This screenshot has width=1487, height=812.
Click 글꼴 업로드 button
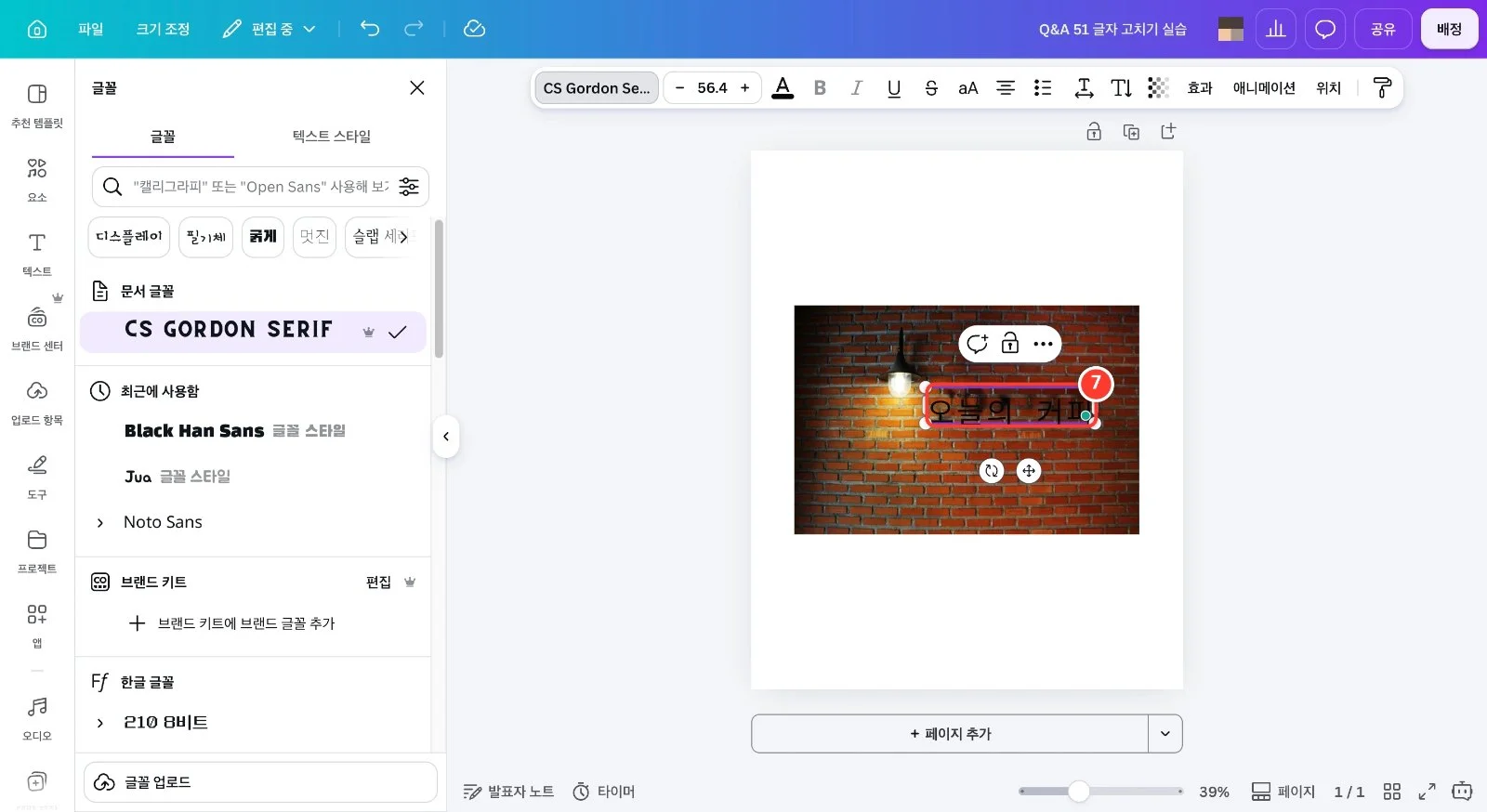coord(260,782)
